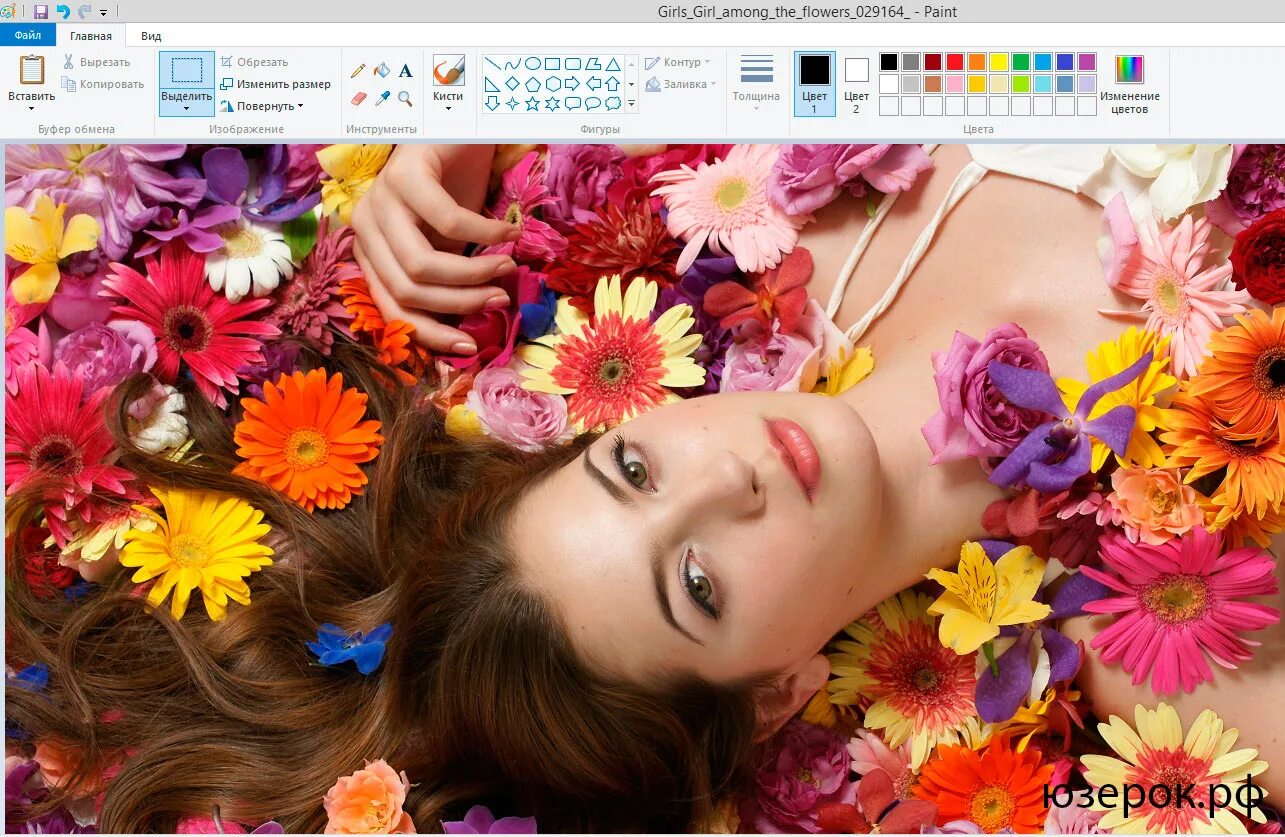Open the Толщина thickness dropdown
Image resolution: width=1285 pixels, height=837 pixels.
(x=756, y=107)
